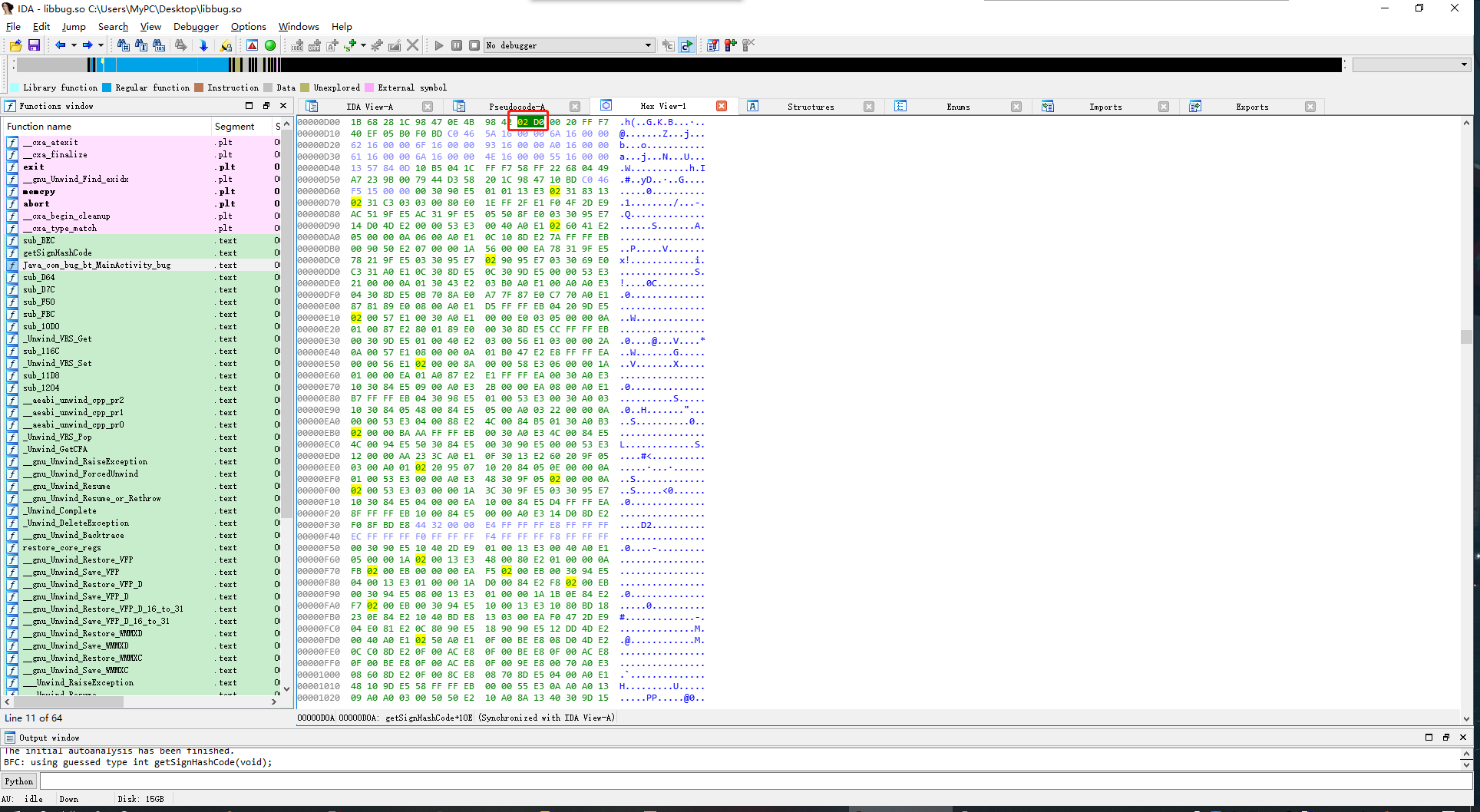Image resolution: width=1480 pixels, height=812 pixels.
Task: Open the Search menu
Action: click(113, 26)
